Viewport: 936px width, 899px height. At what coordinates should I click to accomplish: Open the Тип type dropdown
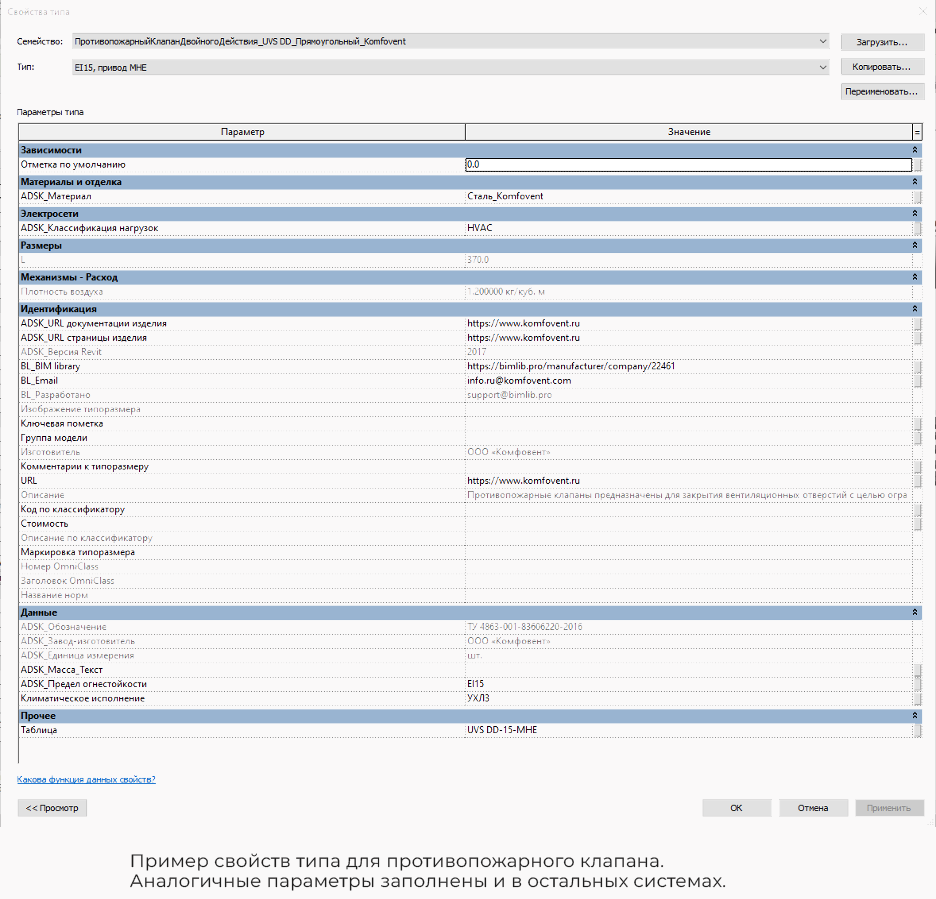coord(451,67)
